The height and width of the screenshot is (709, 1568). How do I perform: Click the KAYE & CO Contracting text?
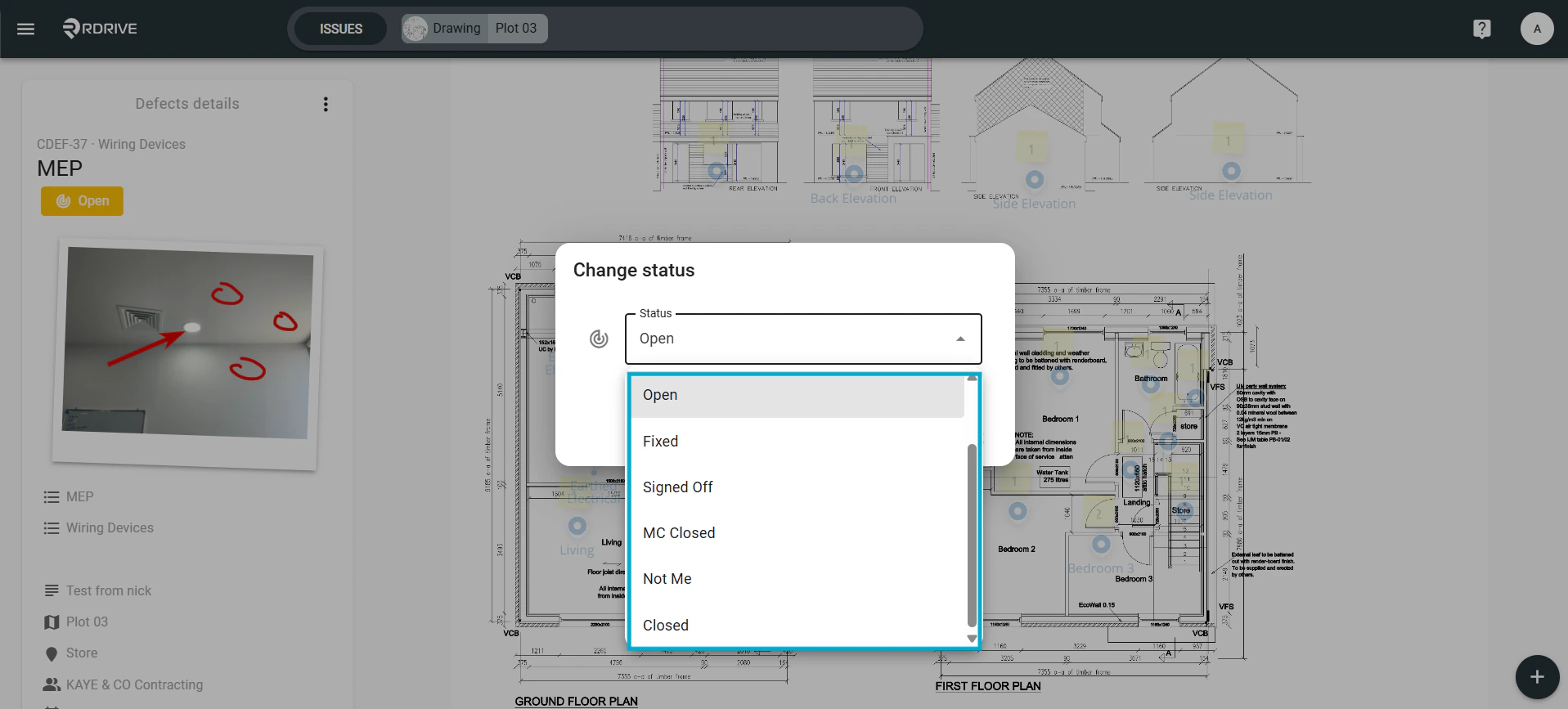(x=135, y=684)
